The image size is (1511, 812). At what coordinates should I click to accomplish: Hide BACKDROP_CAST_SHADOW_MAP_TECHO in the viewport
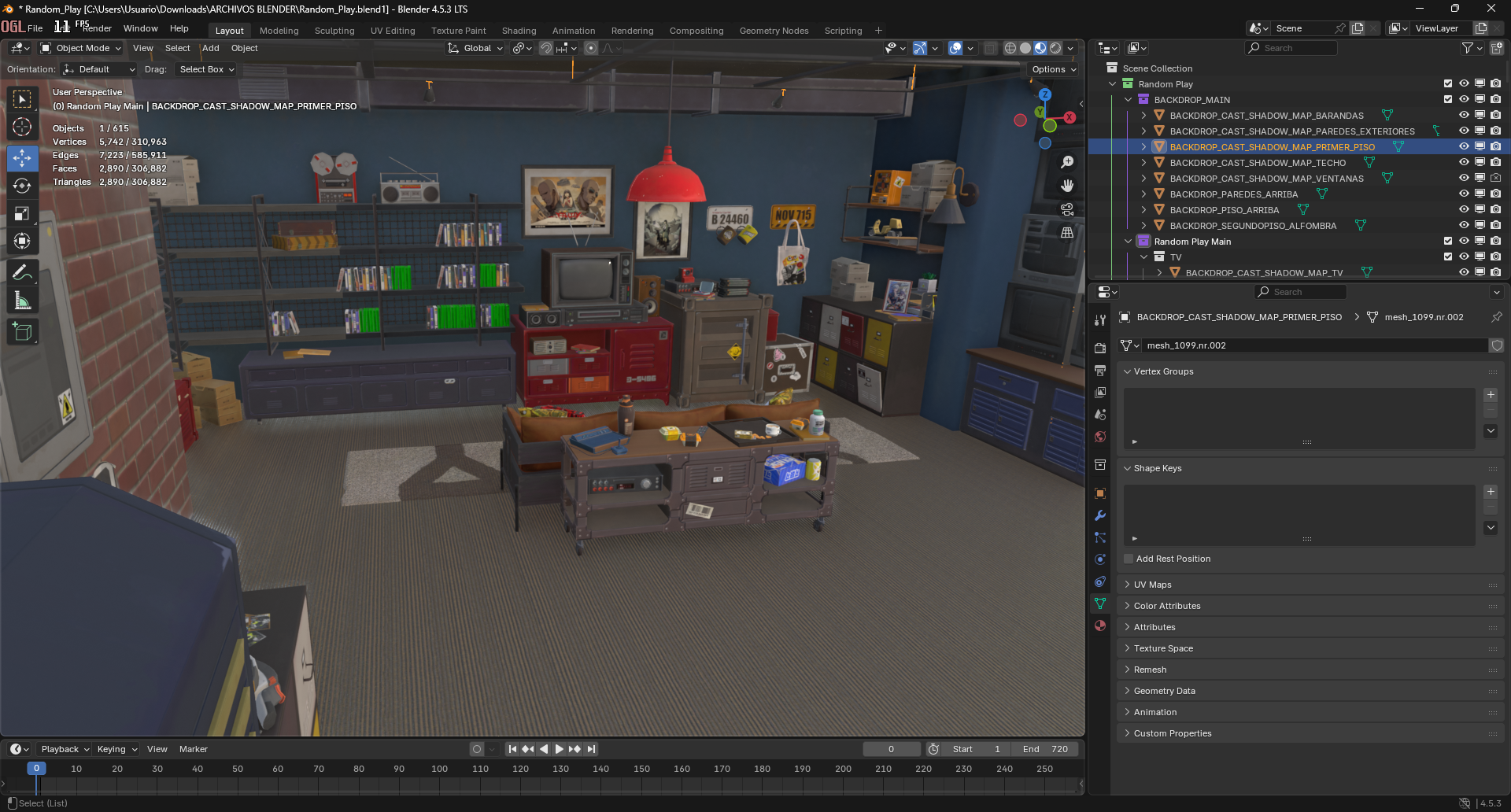pyautogui.click(x=1464, y=162)
